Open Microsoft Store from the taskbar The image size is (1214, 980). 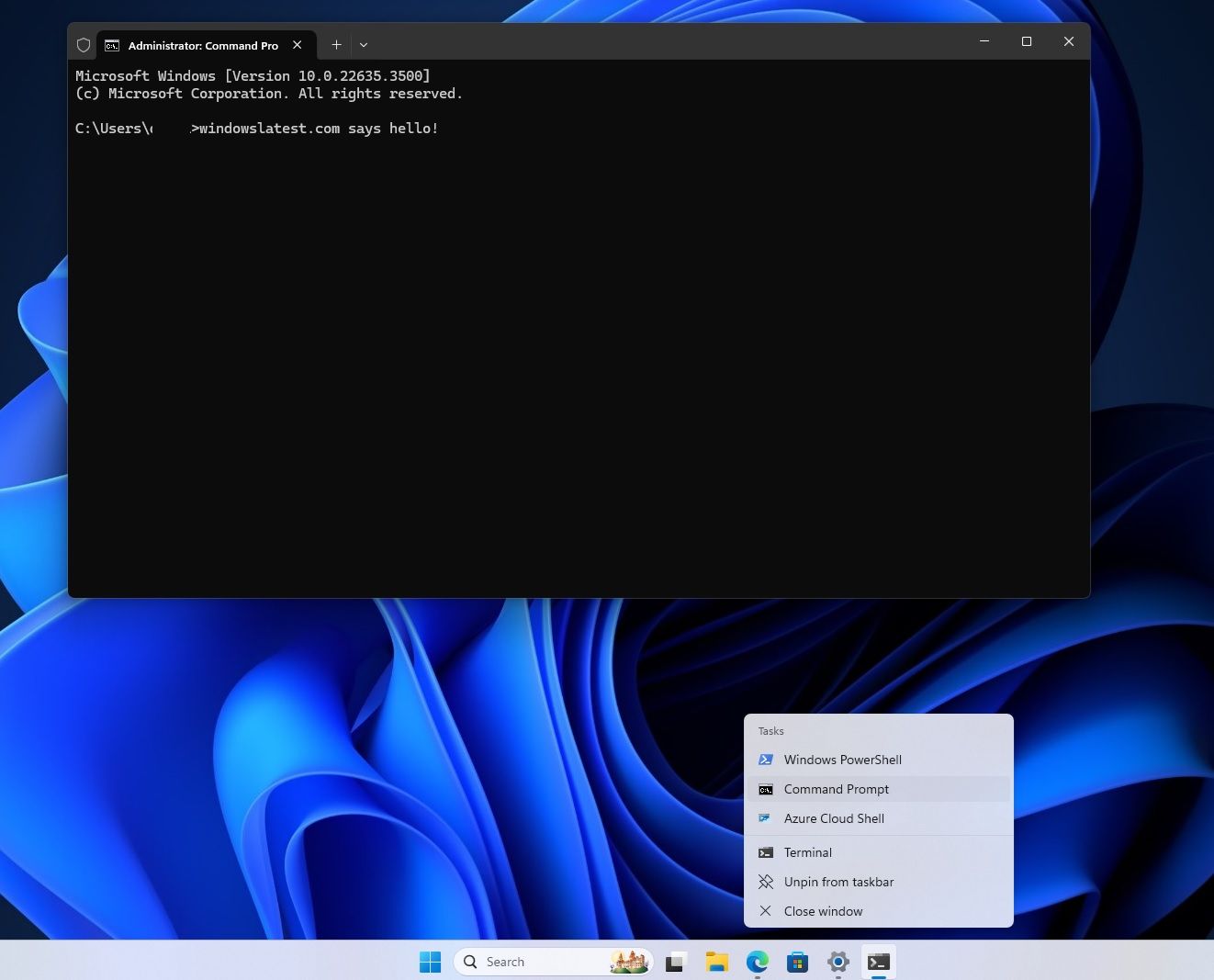pyautogui.click(x=797, y=962)
